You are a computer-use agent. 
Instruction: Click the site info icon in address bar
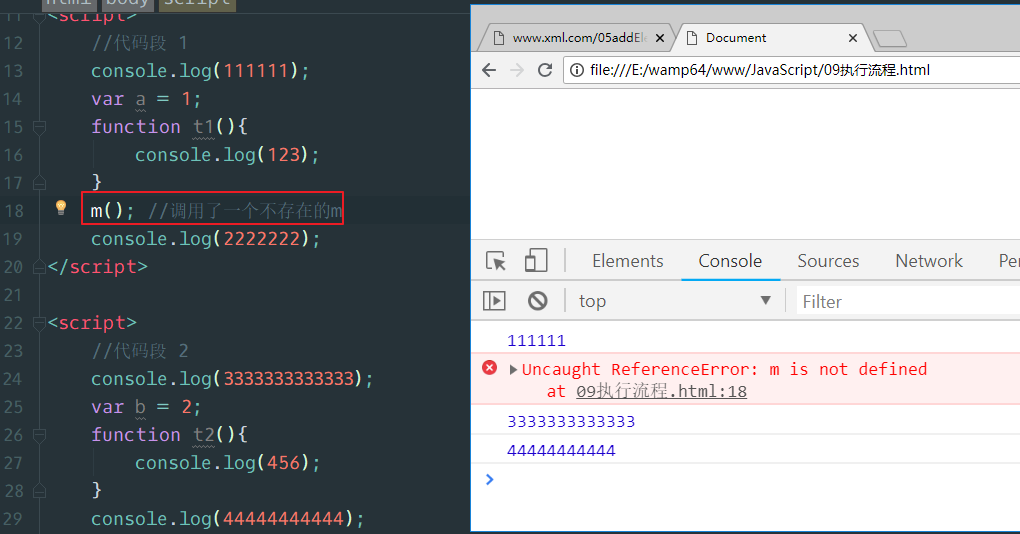[577, 70]
